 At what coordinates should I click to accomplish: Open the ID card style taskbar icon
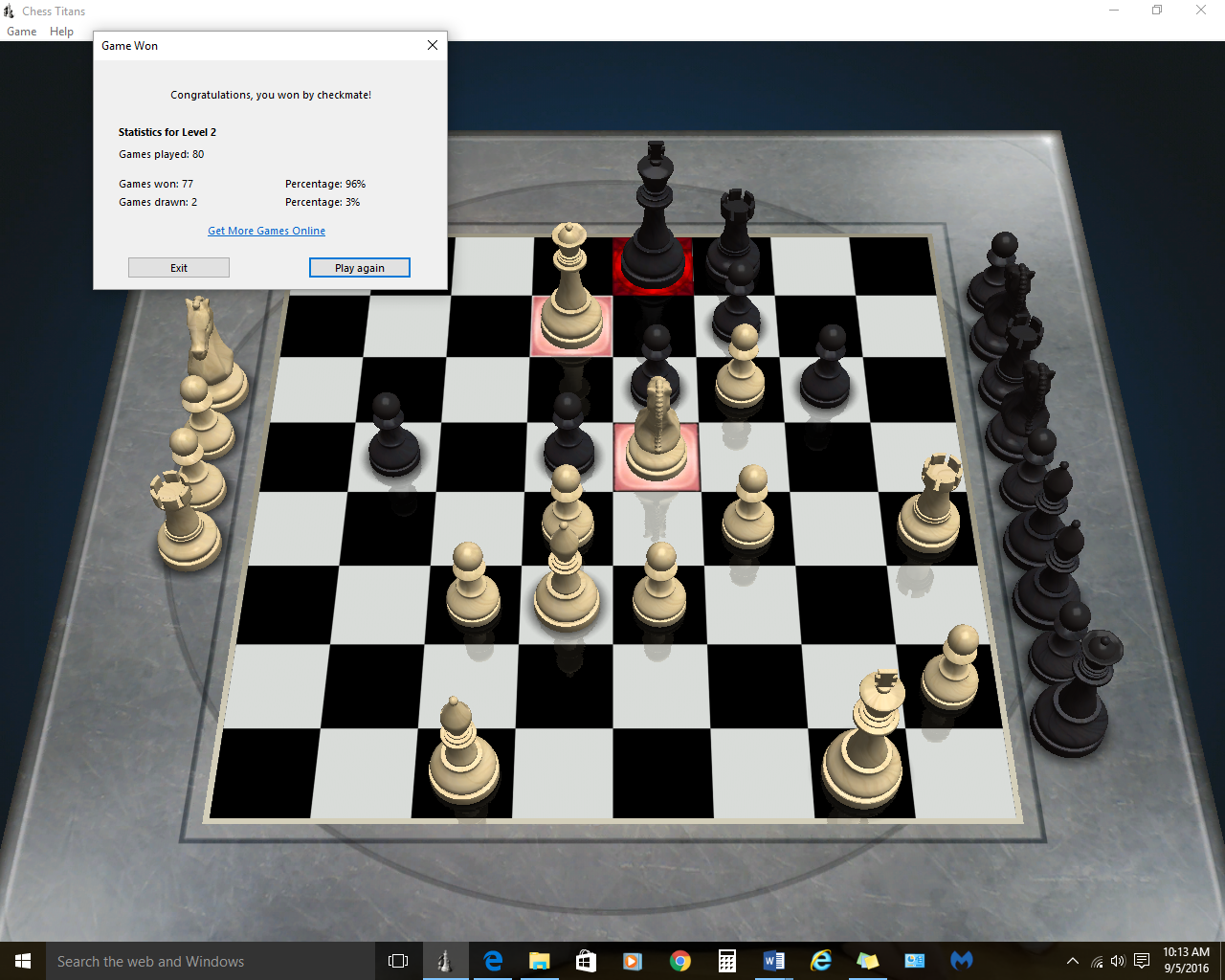click(x=915, y=961)
